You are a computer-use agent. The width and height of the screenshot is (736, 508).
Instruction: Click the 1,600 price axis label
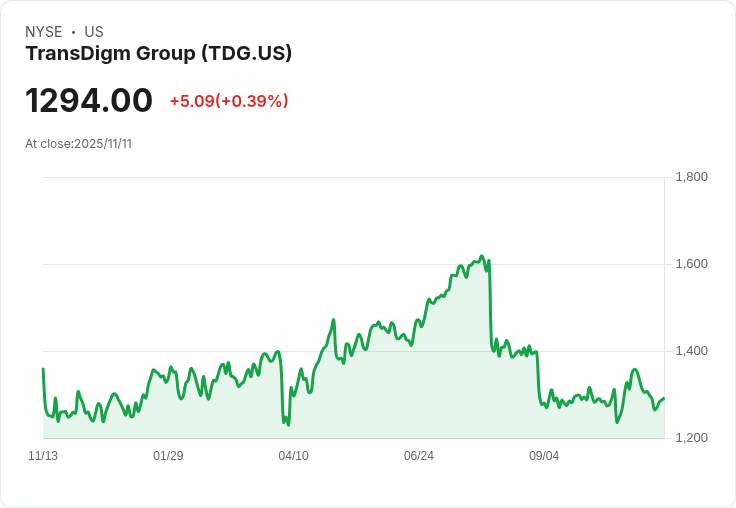coord(691,264)
